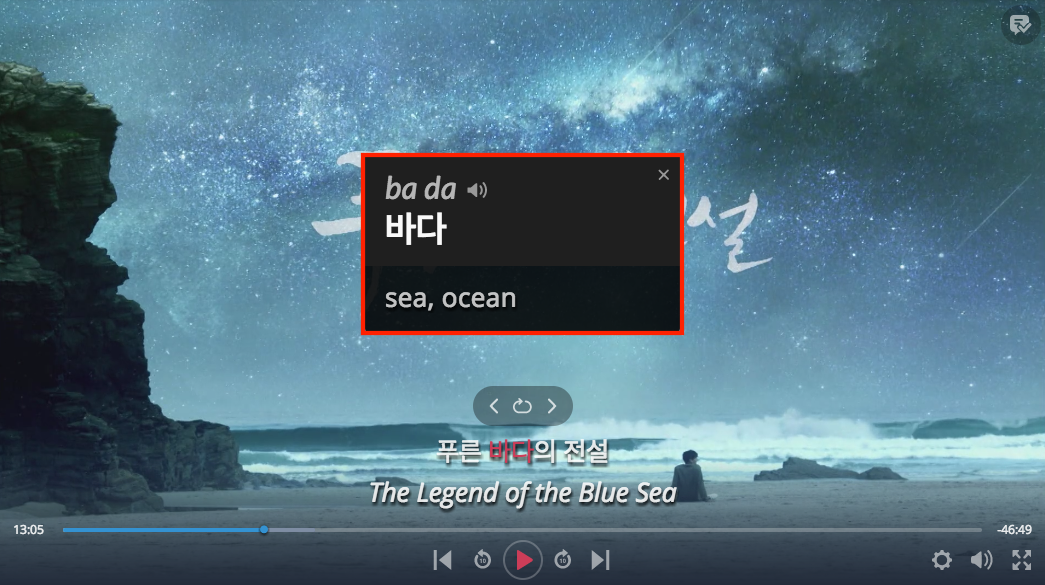Toggle fullscreen mode

pos(1022,560)
